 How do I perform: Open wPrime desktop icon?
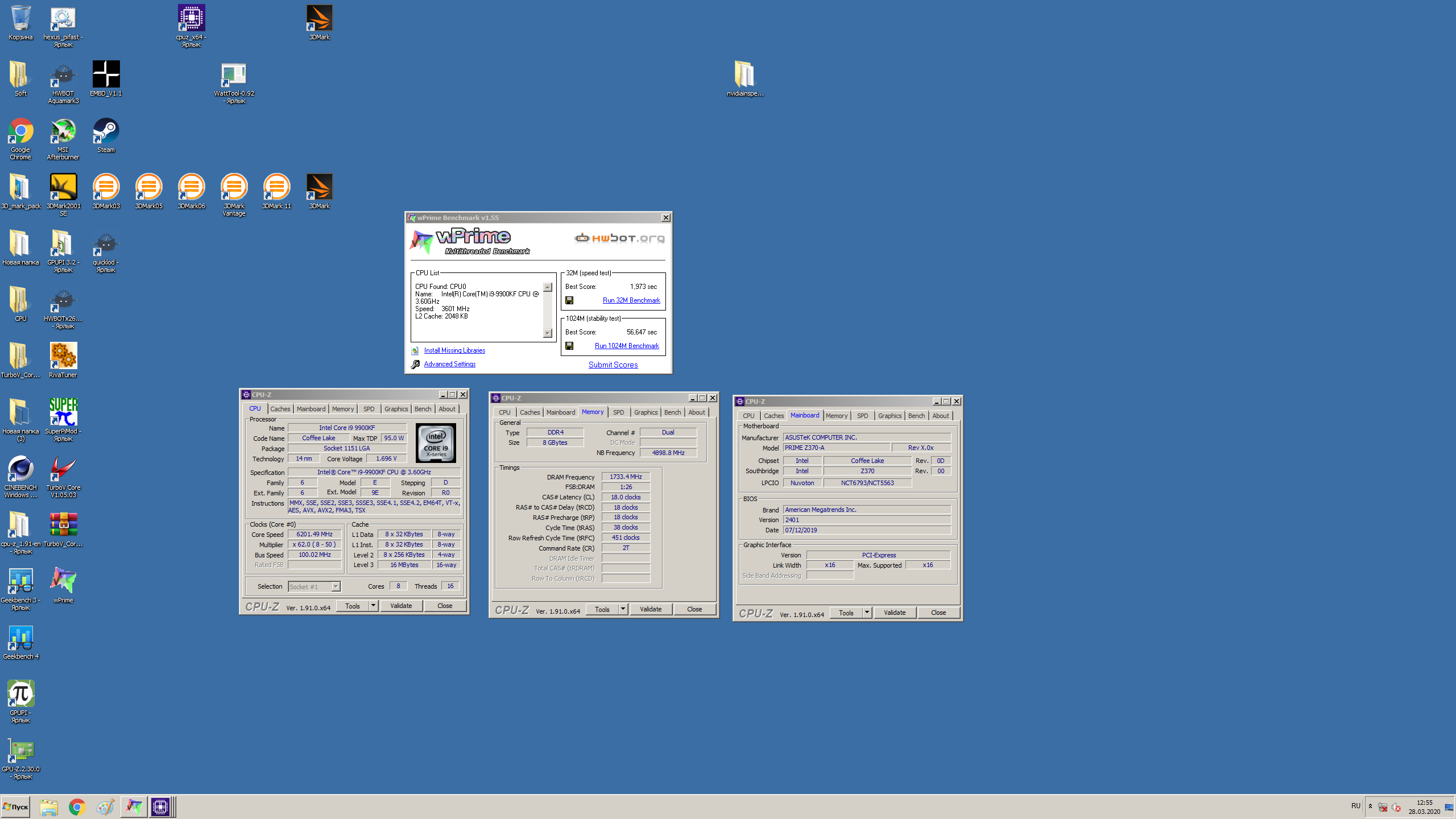tap(63, 585)
